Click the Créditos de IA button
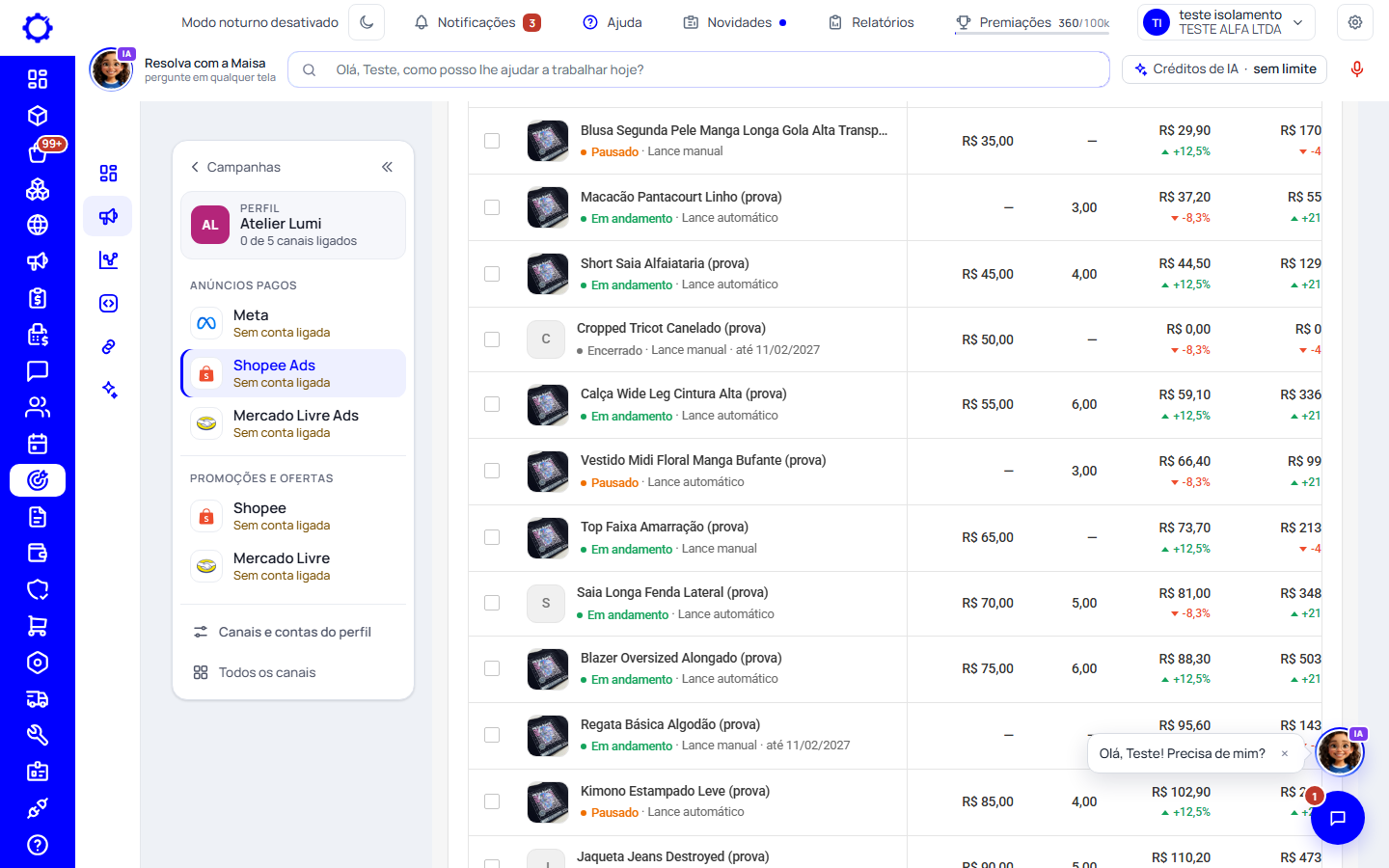The height and width of the screenshot is (868, 1389). coord(1225,69)
